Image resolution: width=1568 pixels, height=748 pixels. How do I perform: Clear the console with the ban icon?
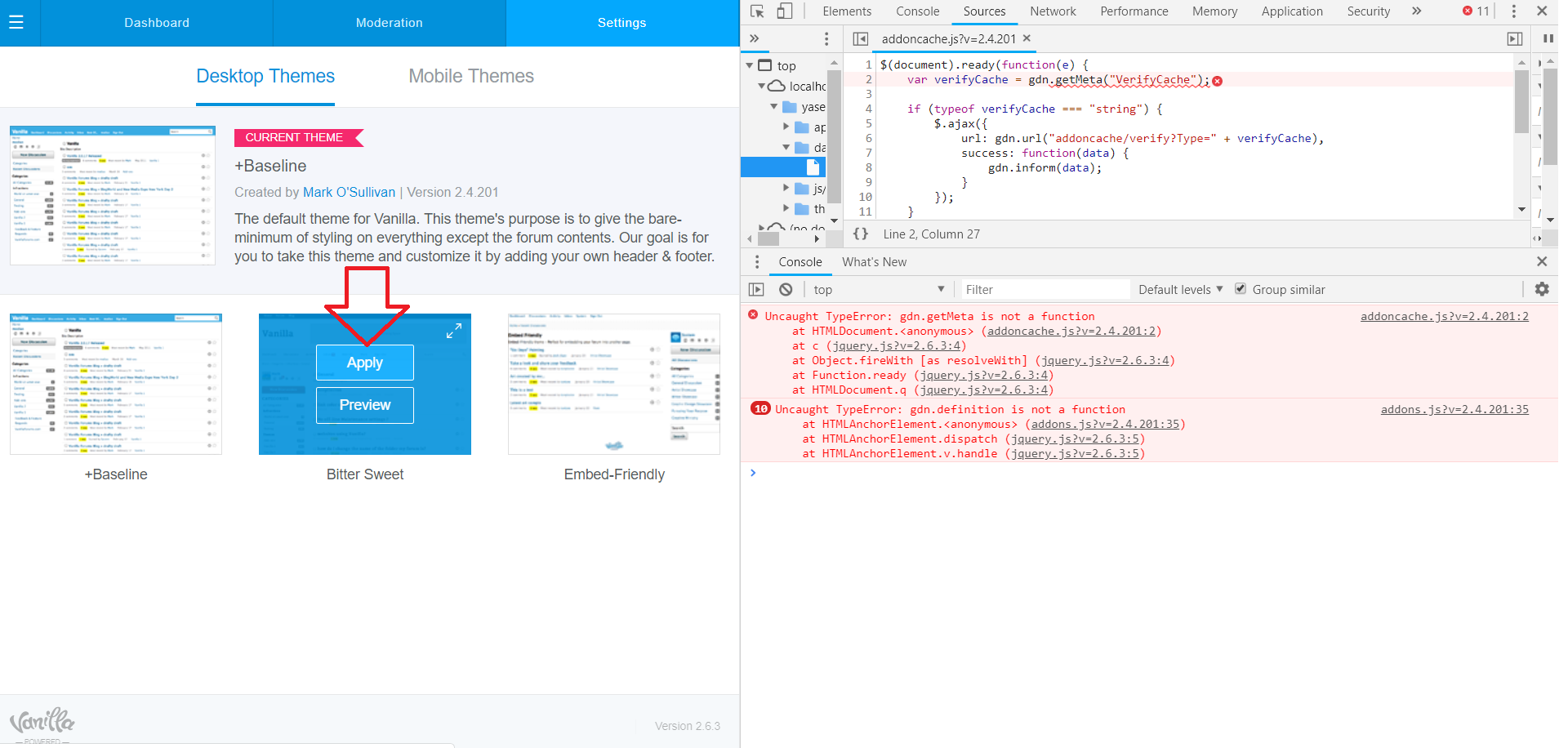click(786, 289)
